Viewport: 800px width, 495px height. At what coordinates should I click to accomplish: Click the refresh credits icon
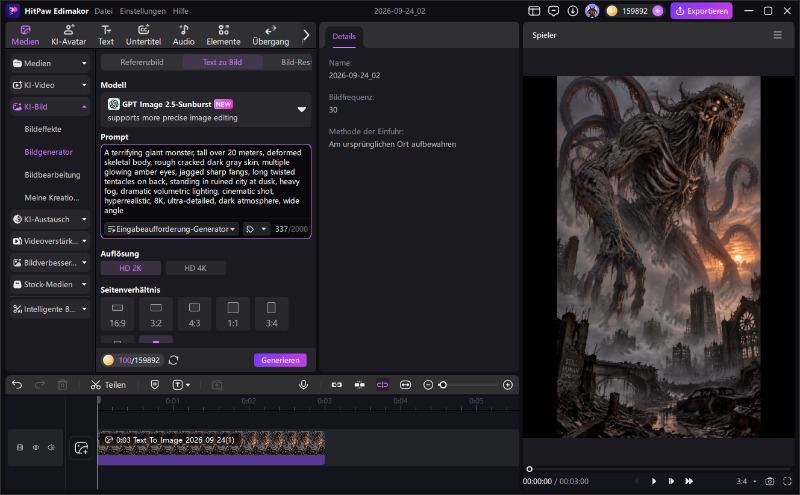[x=173, y=360]
